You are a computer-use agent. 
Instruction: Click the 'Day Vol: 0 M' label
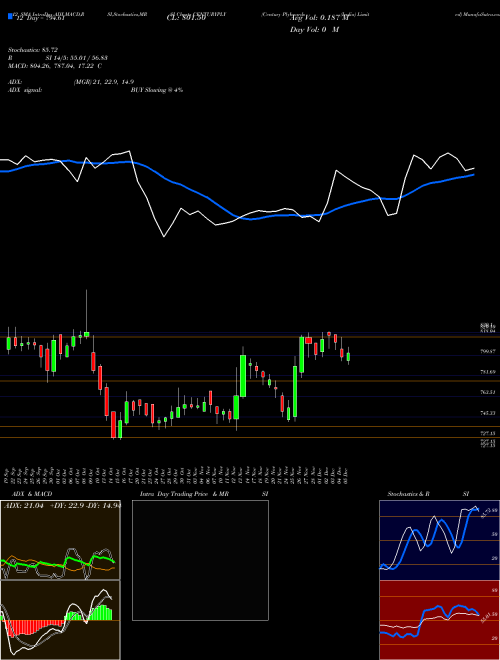pos(314,30)
